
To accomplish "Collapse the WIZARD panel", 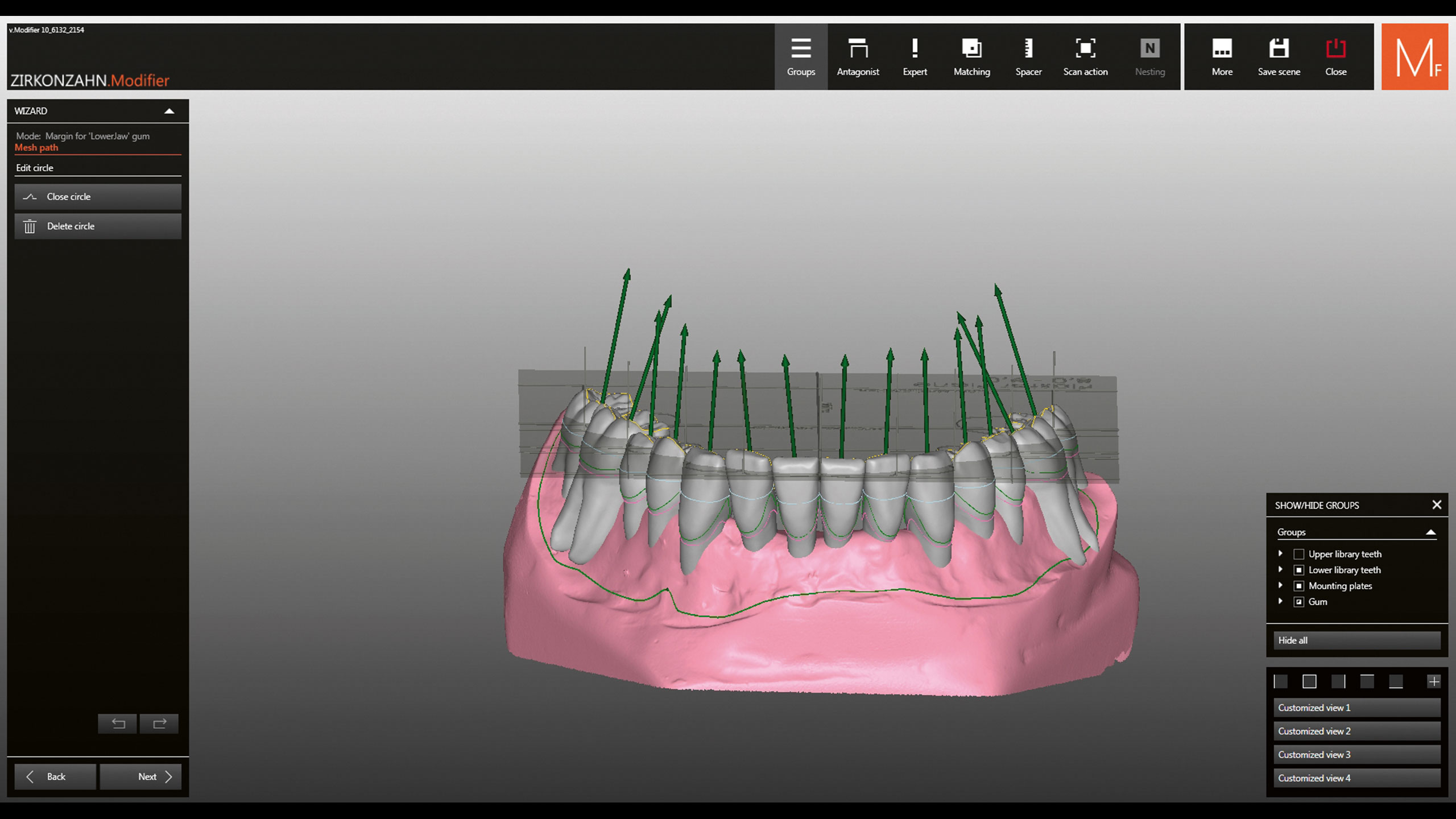I will [x=169, y=111].
